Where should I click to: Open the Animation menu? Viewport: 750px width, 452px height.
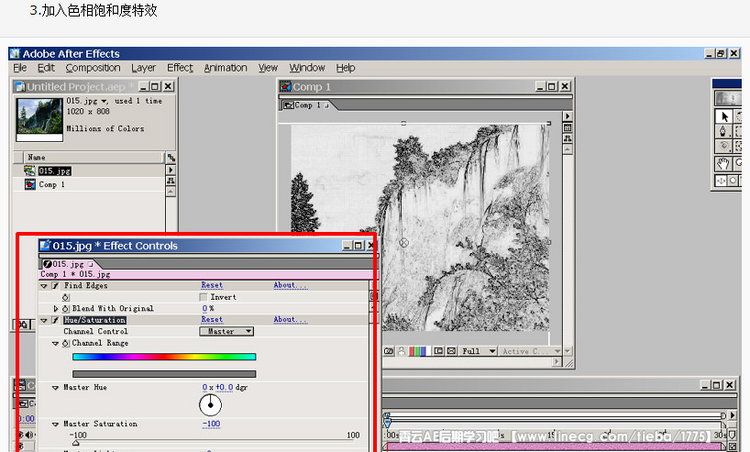(x=225, y=68)
